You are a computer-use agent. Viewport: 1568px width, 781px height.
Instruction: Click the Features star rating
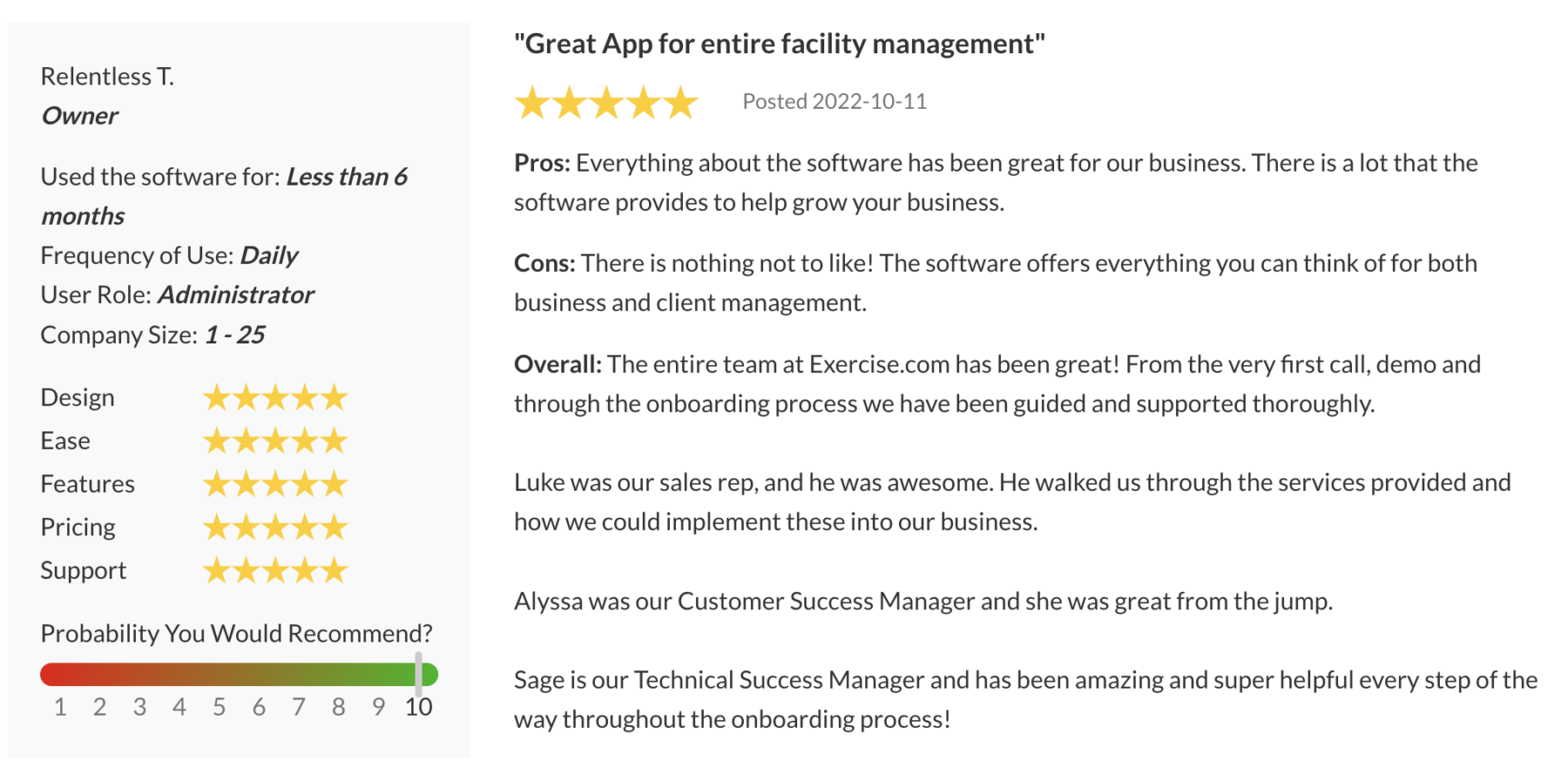tap(275, 484)
